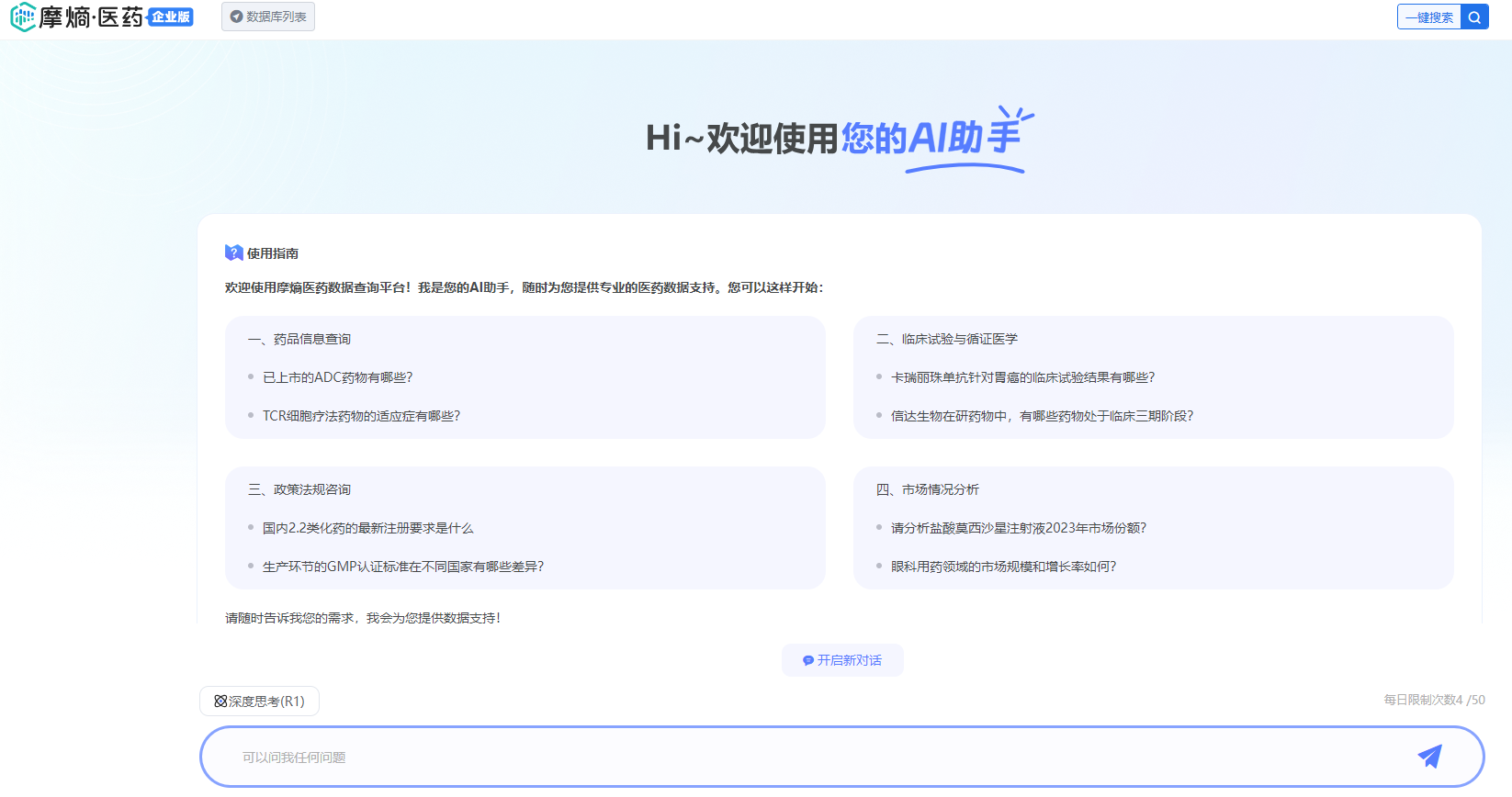Click the paper plane send icon
The height and width of the screenshot is (797, 1512).
(x=1429, y=757)
